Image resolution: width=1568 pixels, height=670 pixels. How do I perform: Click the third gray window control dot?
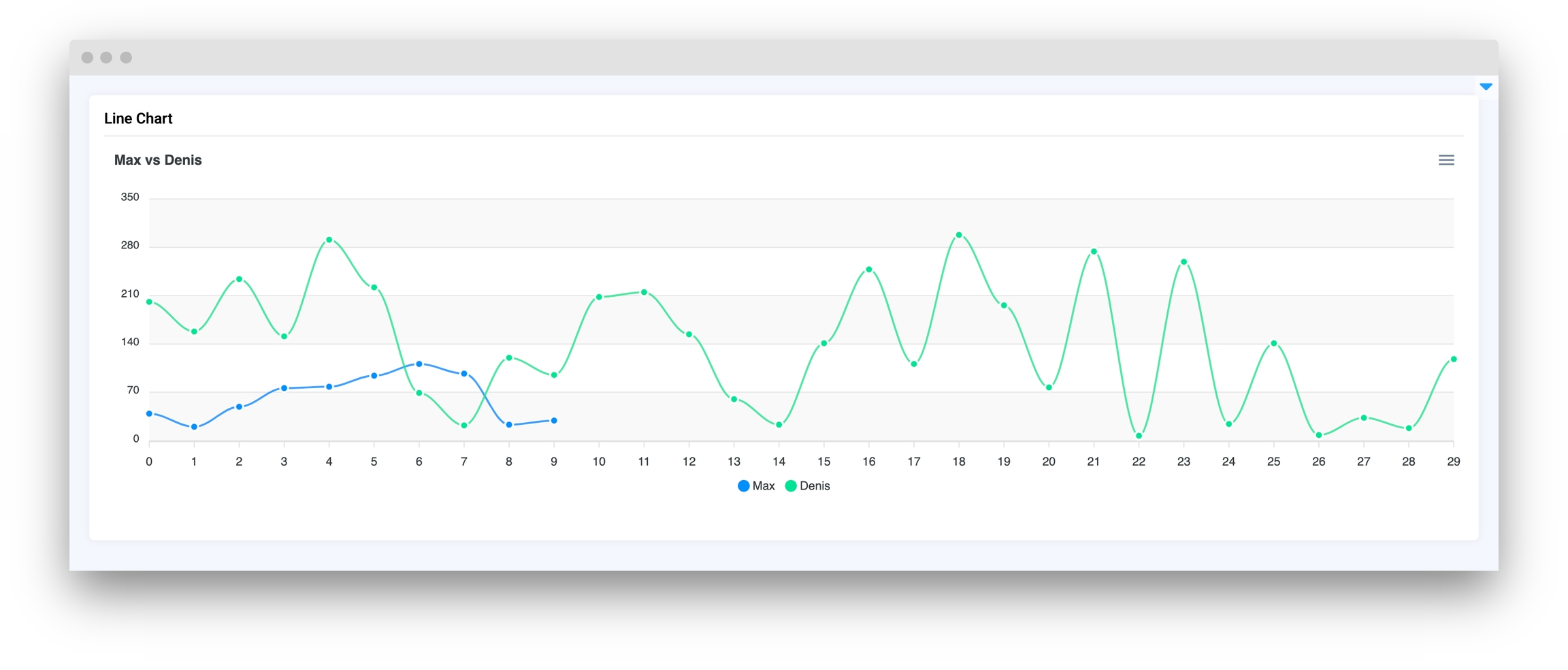126,57
